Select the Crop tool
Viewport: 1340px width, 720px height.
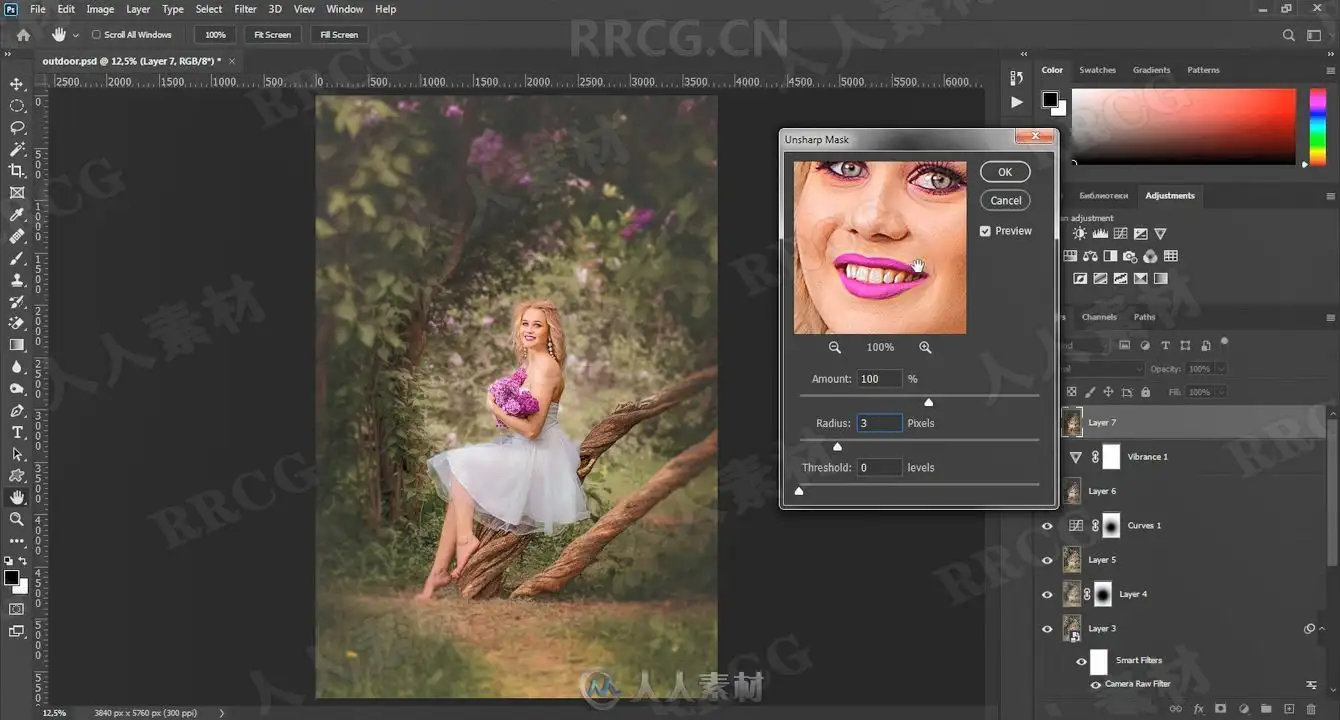point(17,171)
